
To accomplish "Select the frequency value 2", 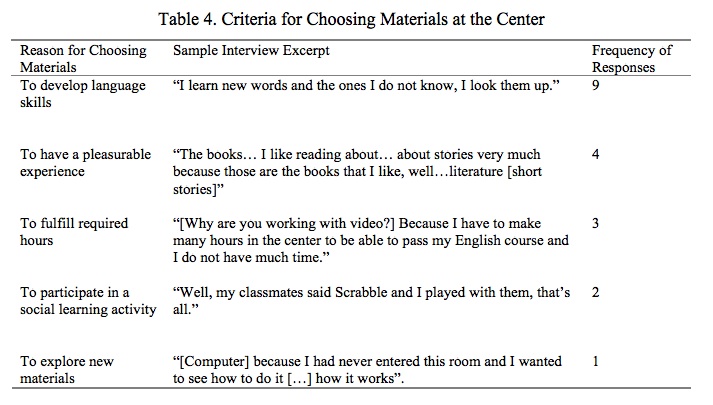I will point(597,293).
